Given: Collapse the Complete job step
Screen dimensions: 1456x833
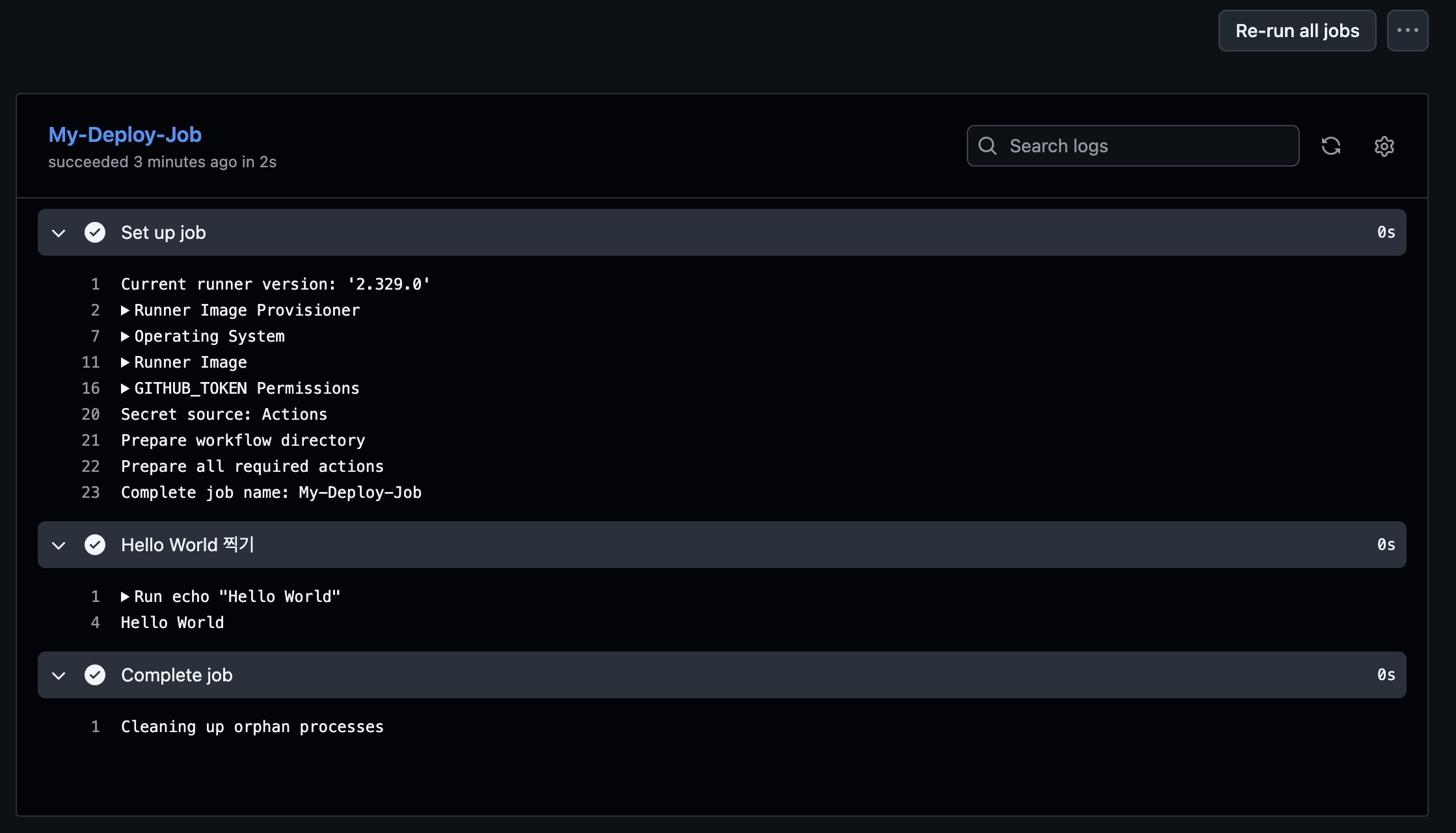Looking at the screenshot, I should [59, 675].
